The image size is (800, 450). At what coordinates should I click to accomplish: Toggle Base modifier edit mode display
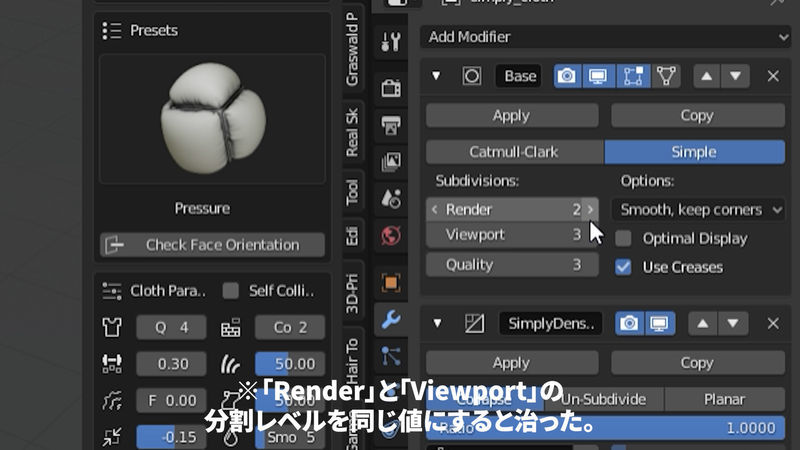pyautogui.click(x=633, y=77)
